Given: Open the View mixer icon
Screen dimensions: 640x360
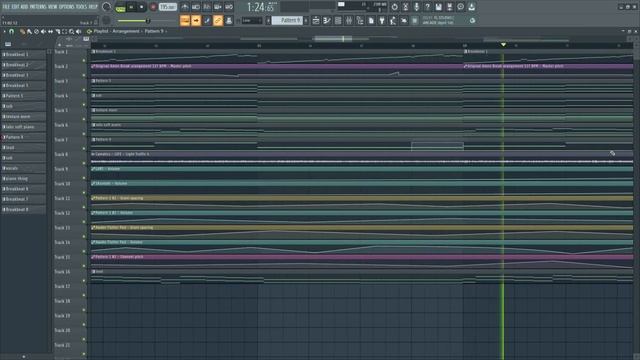Looking at the screenshot, I should tap(349, 20).
